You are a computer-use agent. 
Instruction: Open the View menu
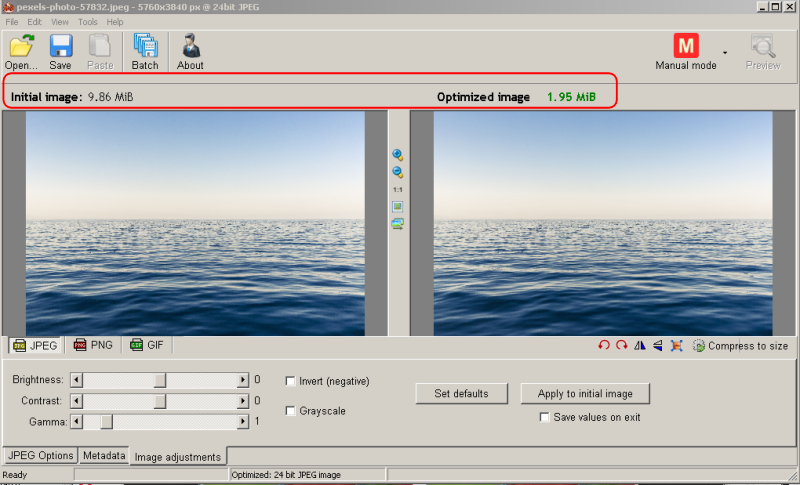[x=60, y=22]
